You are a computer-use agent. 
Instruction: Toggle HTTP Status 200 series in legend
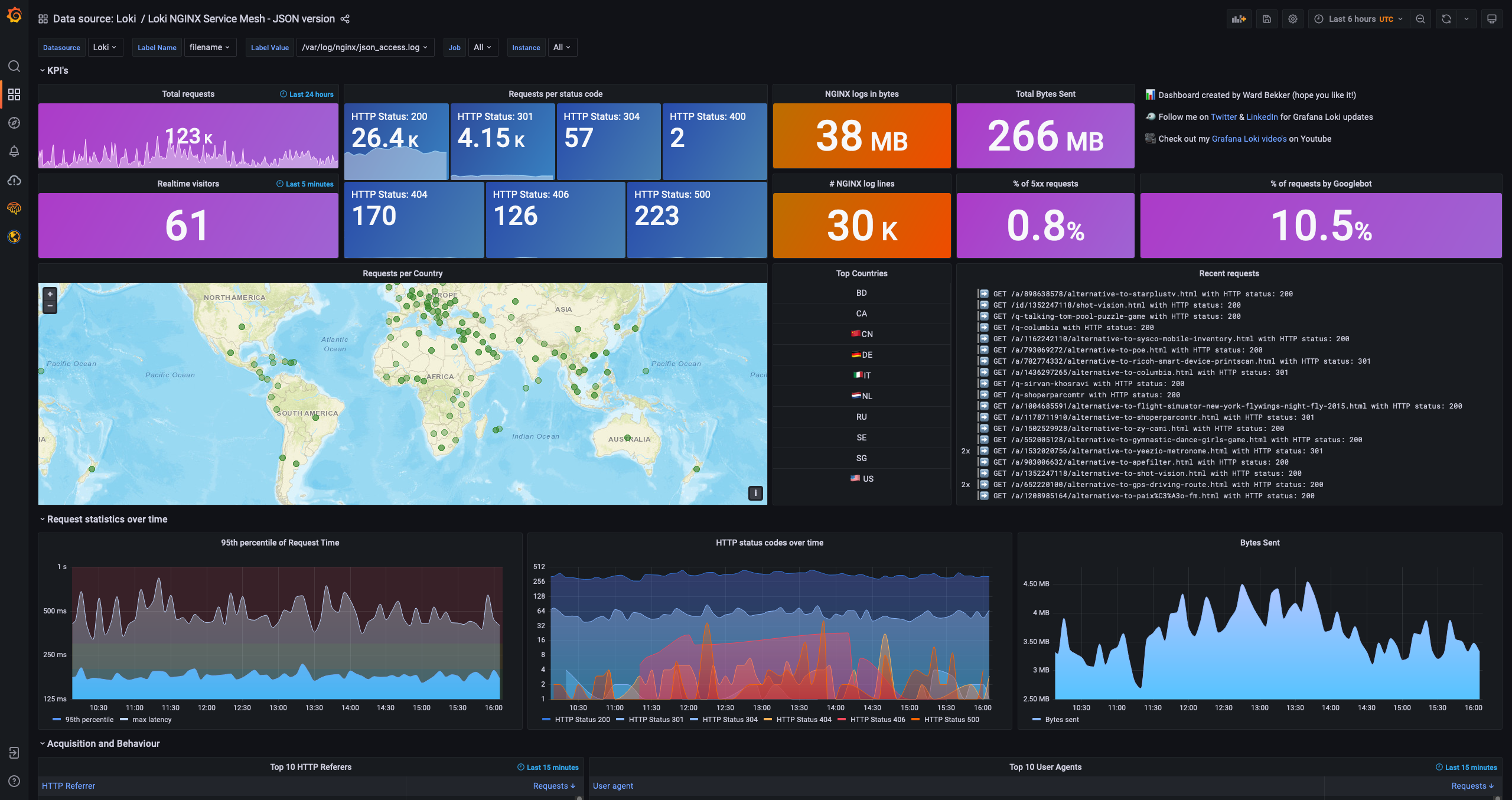click(582, 719)
